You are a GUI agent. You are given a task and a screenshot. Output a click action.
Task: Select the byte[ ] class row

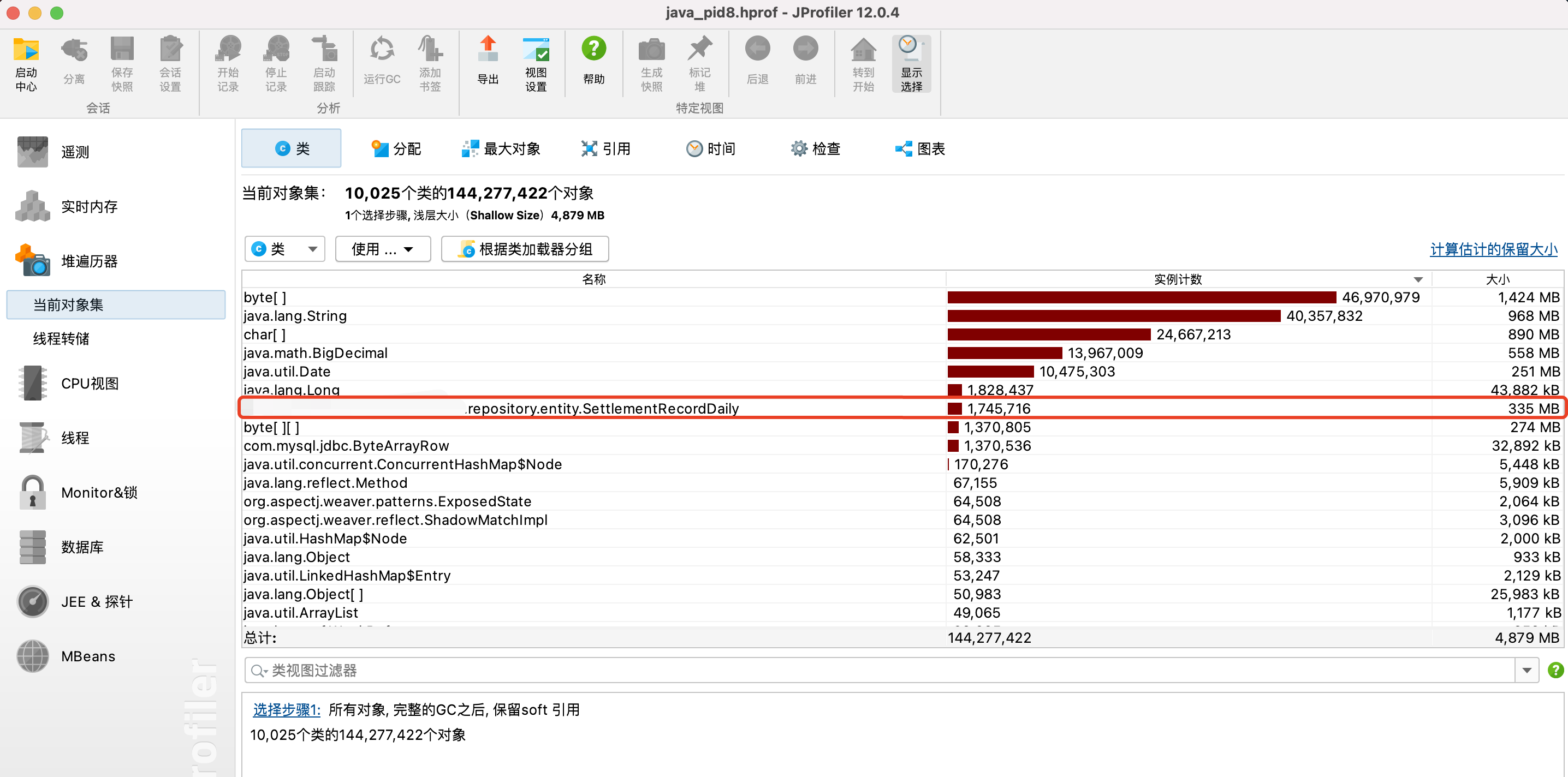click(902, 297)
